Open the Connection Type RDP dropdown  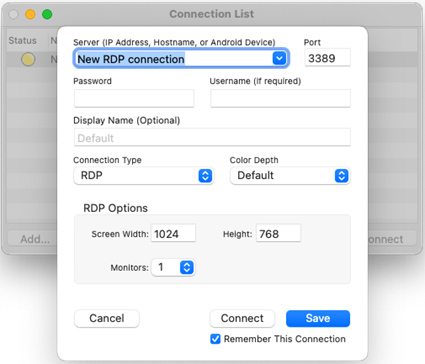point(143,176)
